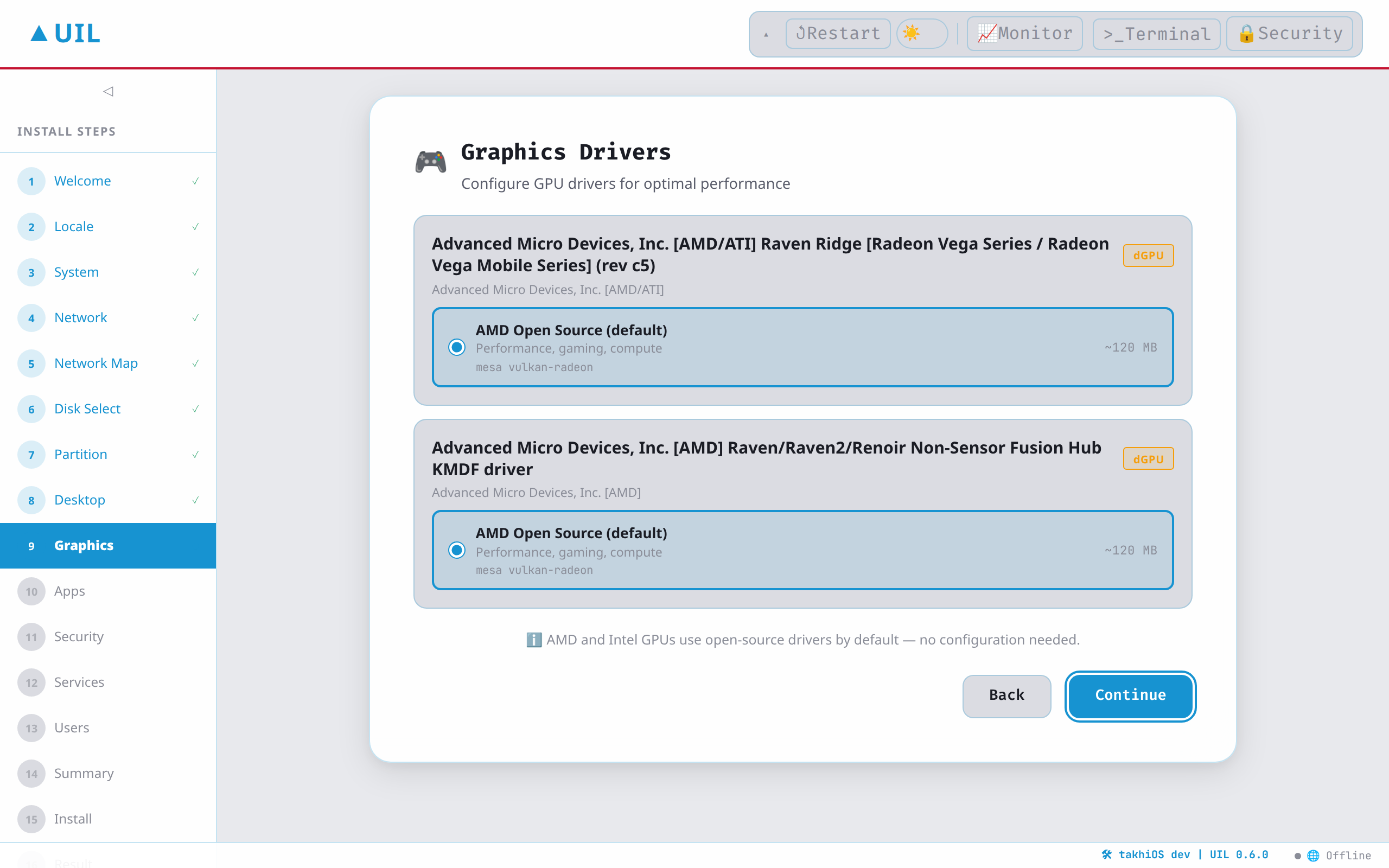Click the step 12 number badge
This screenshot has width=1389, height=868.
(x=31, y=682)
